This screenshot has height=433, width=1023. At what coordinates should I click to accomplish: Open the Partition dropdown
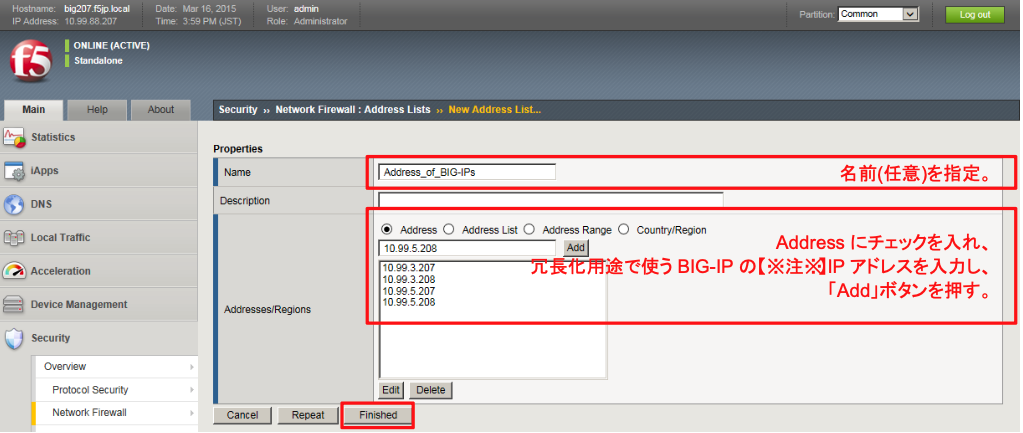point(879,14)
